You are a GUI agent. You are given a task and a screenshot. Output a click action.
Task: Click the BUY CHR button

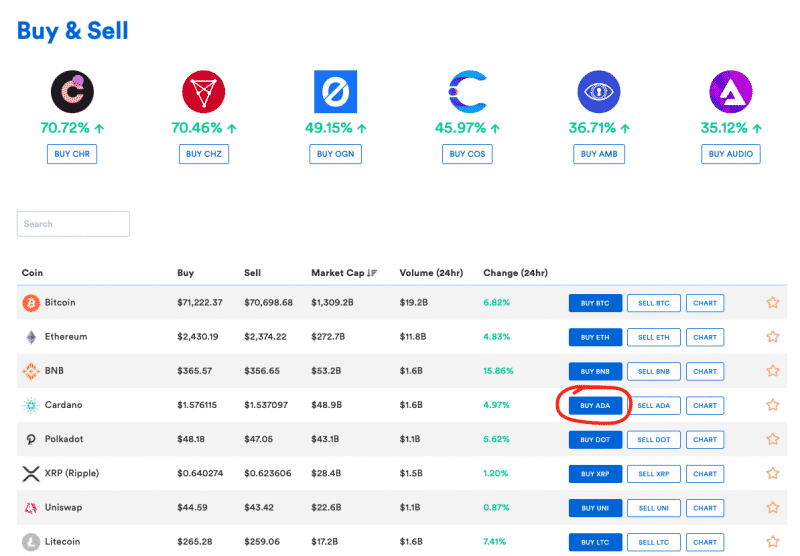pos(72,154)
